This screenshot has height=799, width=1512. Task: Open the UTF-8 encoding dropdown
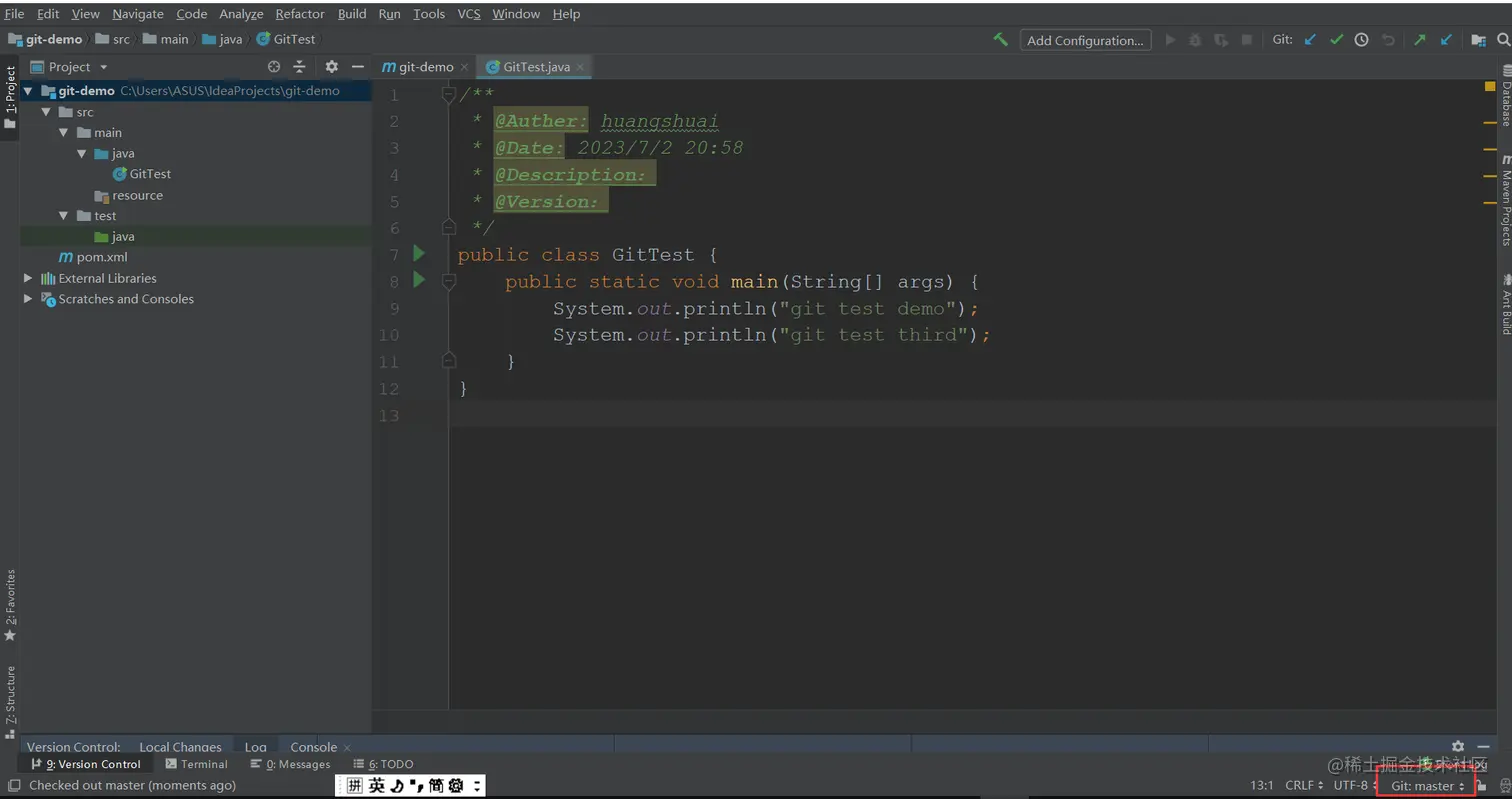coord(1356,786)
